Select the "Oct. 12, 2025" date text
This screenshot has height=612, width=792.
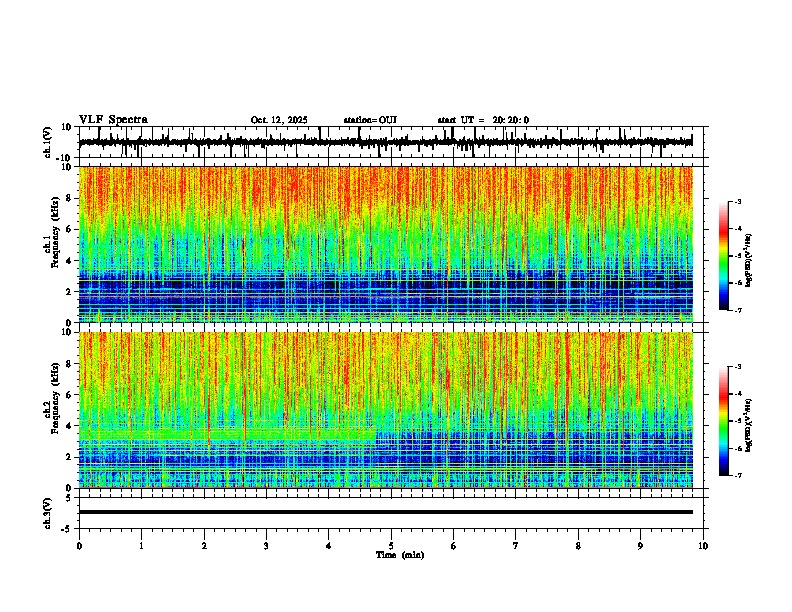click(279, 120)
